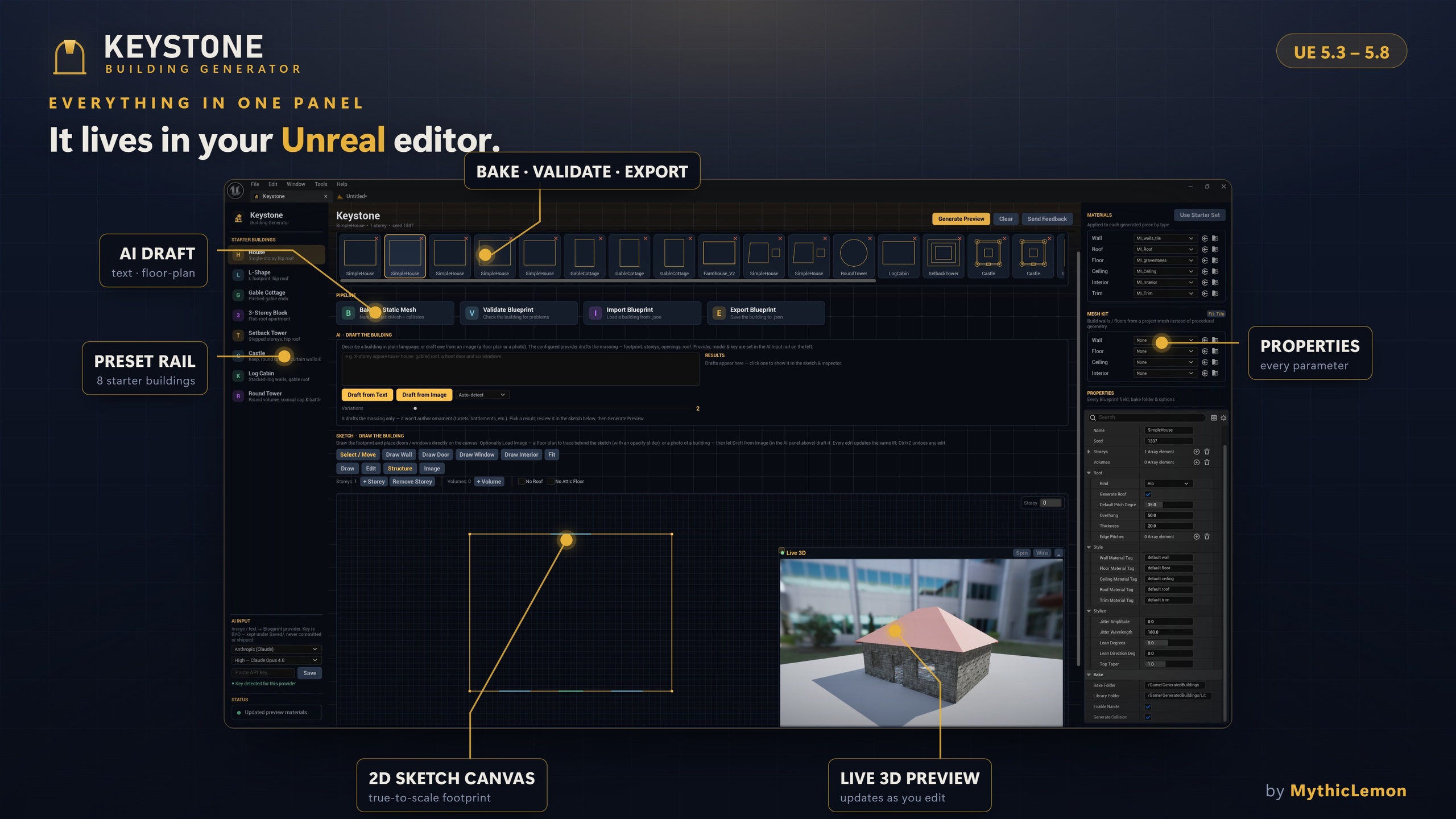
Task: Click the Send Feedback button
Action: (1047, 219)
